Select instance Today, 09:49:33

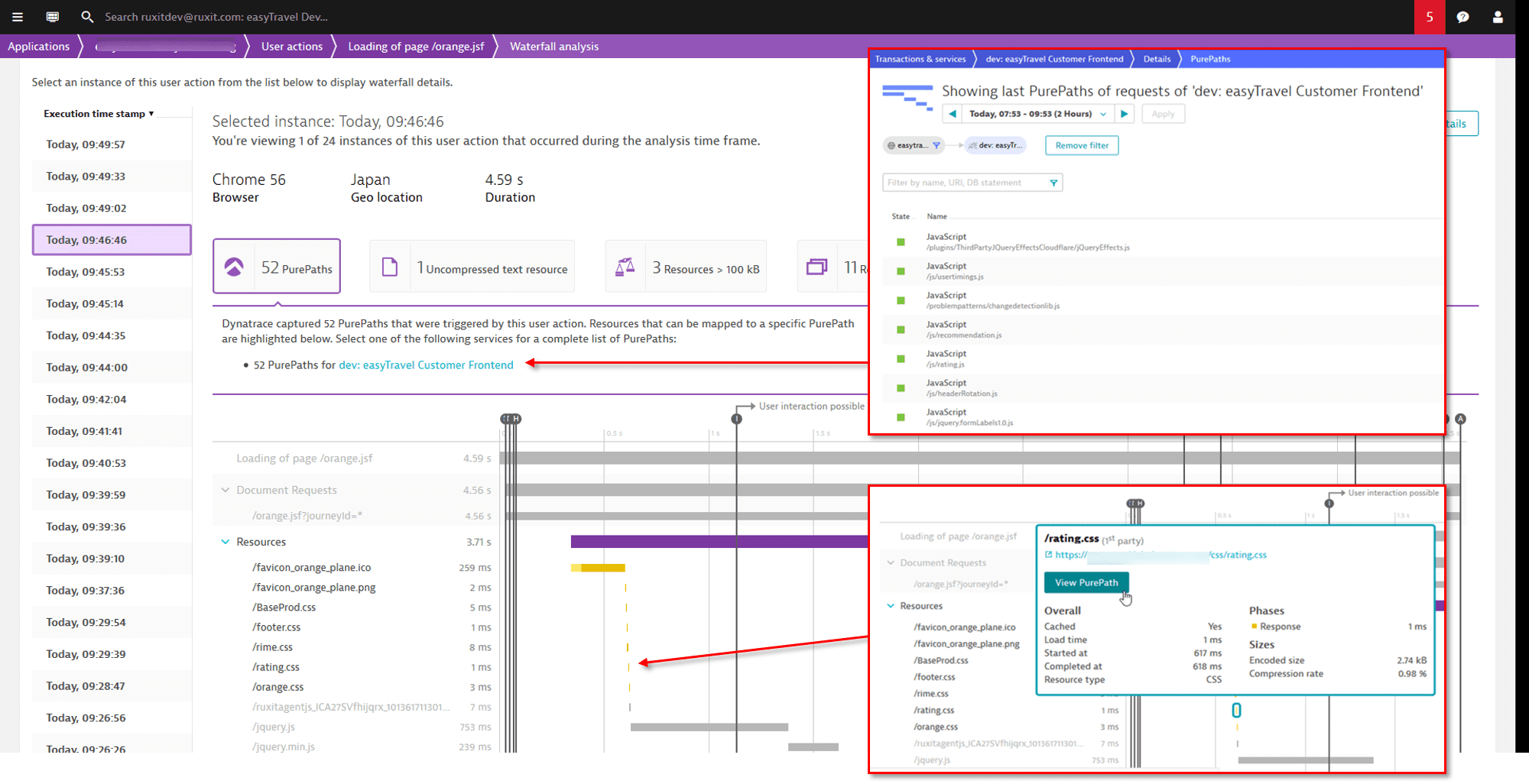pos(112,177)
